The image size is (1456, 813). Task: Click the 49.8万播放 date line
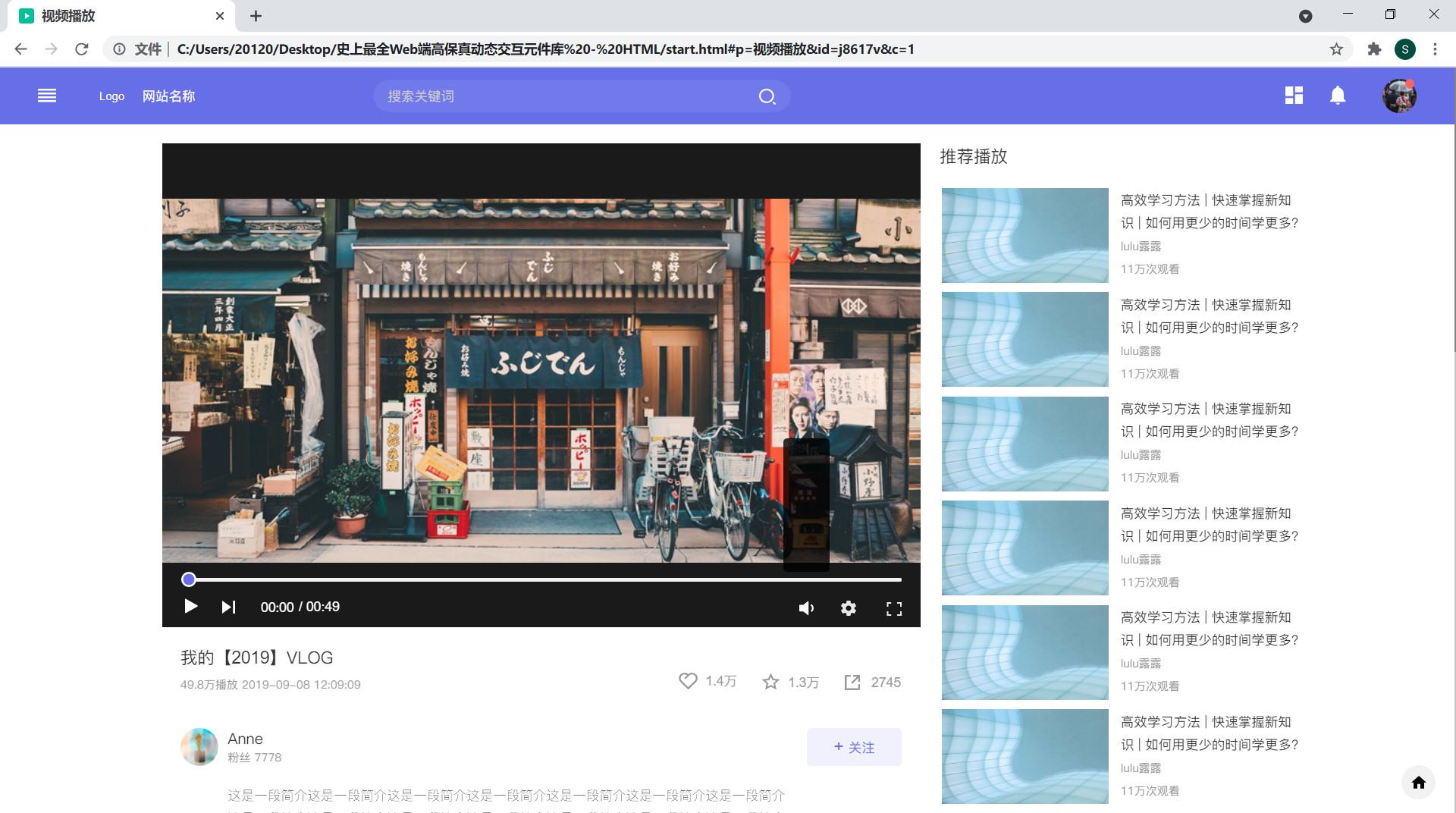click(x=271, y=684)
